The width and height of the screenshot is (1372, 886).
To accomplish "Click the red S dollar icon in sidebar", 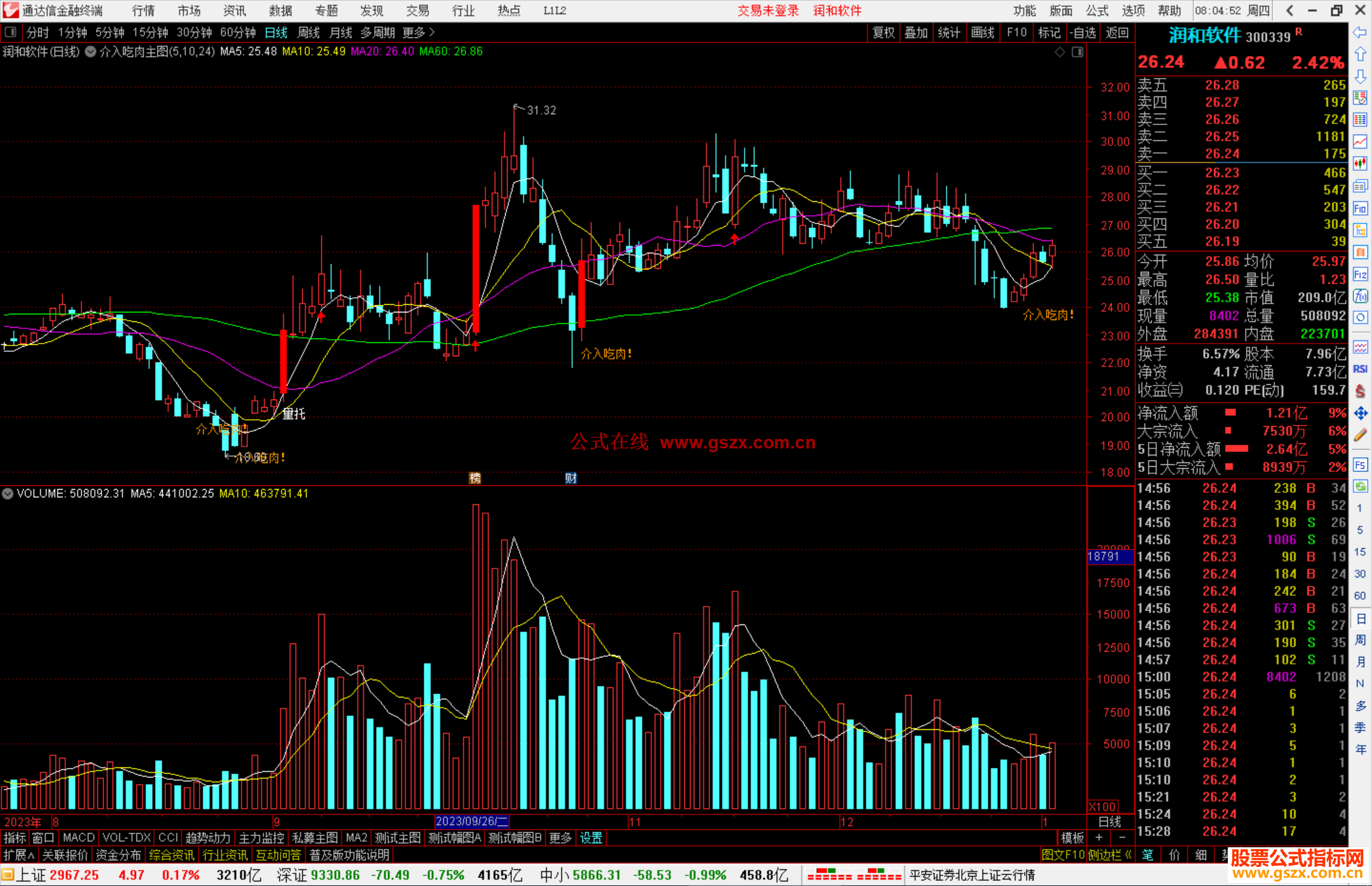I will tap(1360, 391).
